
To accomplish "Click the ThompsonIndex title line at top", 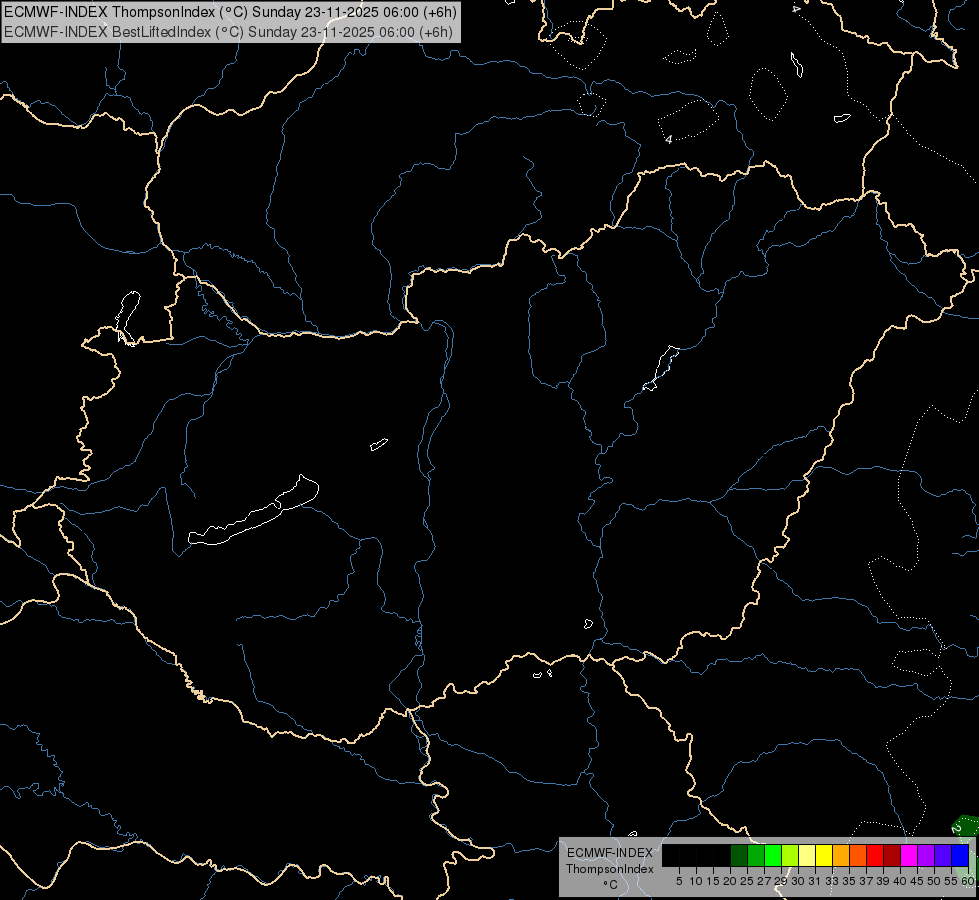I will tap(230, 12).
